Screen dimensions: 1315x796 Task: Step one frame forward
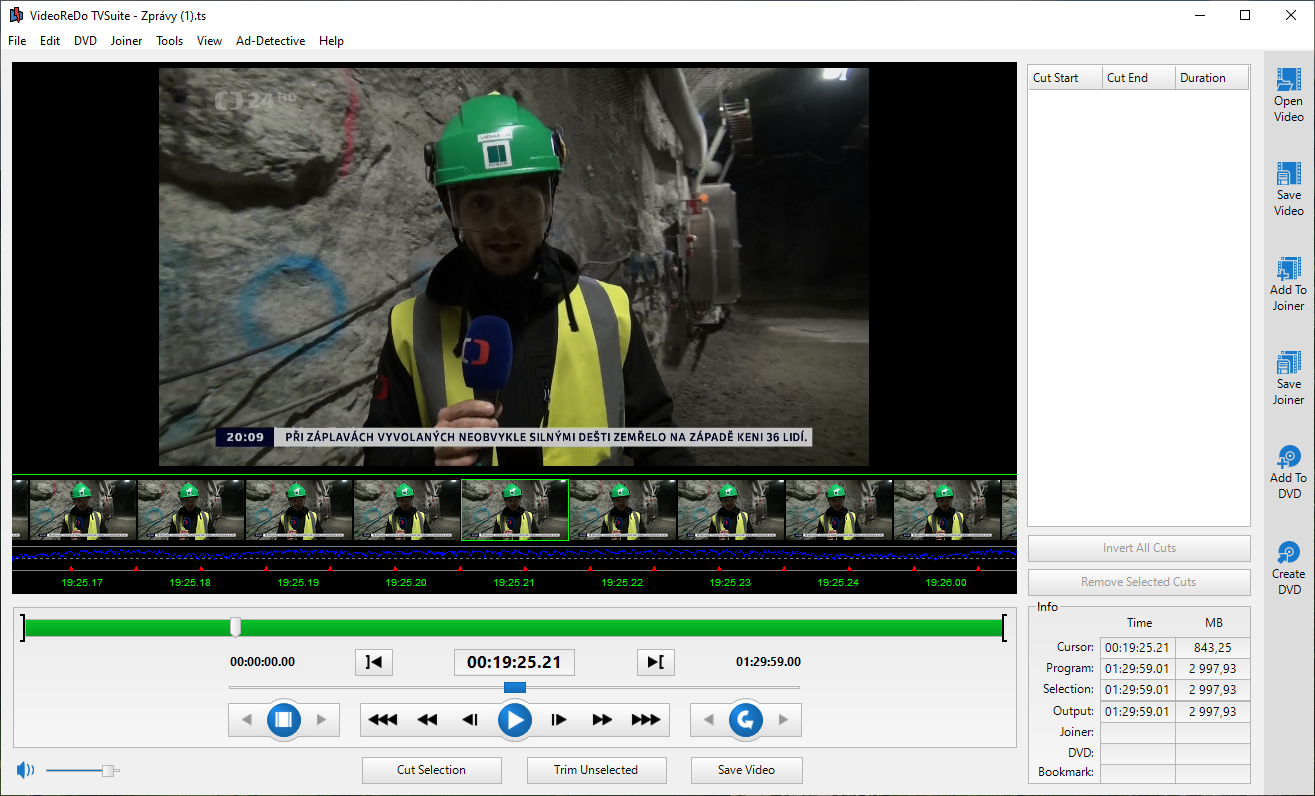coord(559,720)
